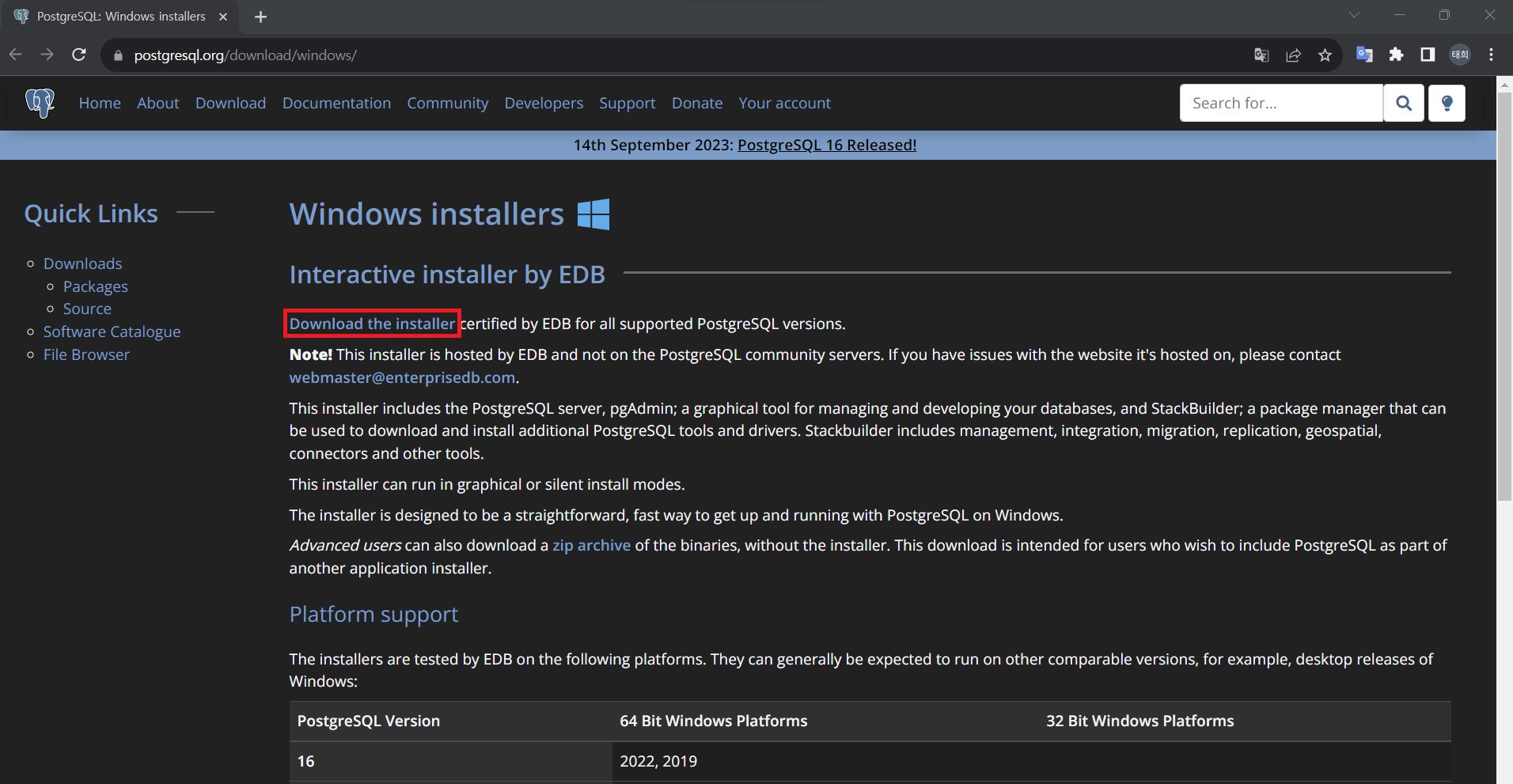This screenshot has width=1513, height=784.
Task: Open the Chrome three-dot menu
Action: point(1491,55)
